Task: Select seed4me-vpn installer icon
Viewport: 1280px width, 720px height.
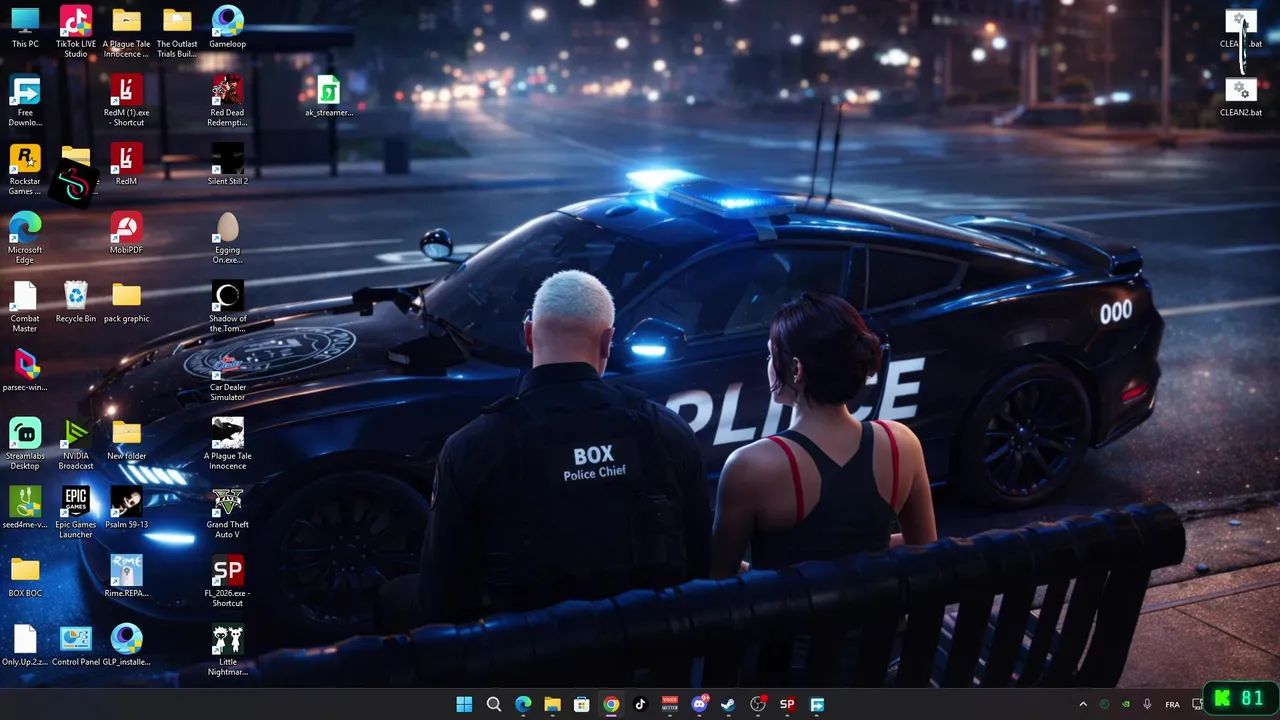Action: click(x=25, y=508)
